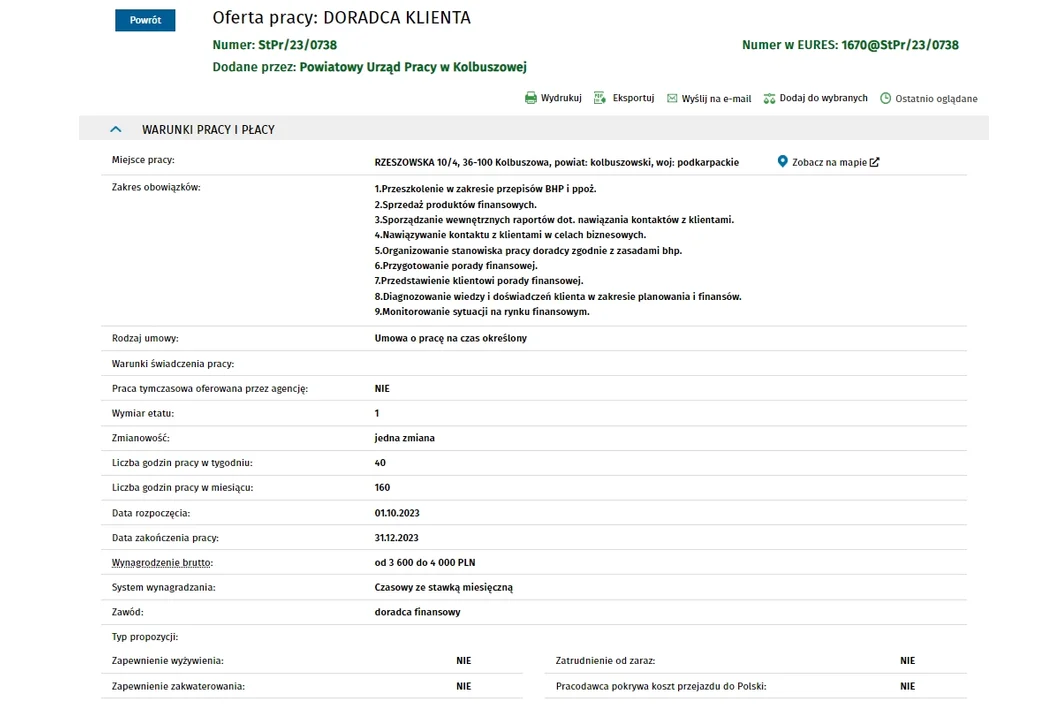Viewport: 1040px width, 720px height.
Task: Click Wyślij na e-mail text
Action: pyautogui.click(x=716, y=99)
